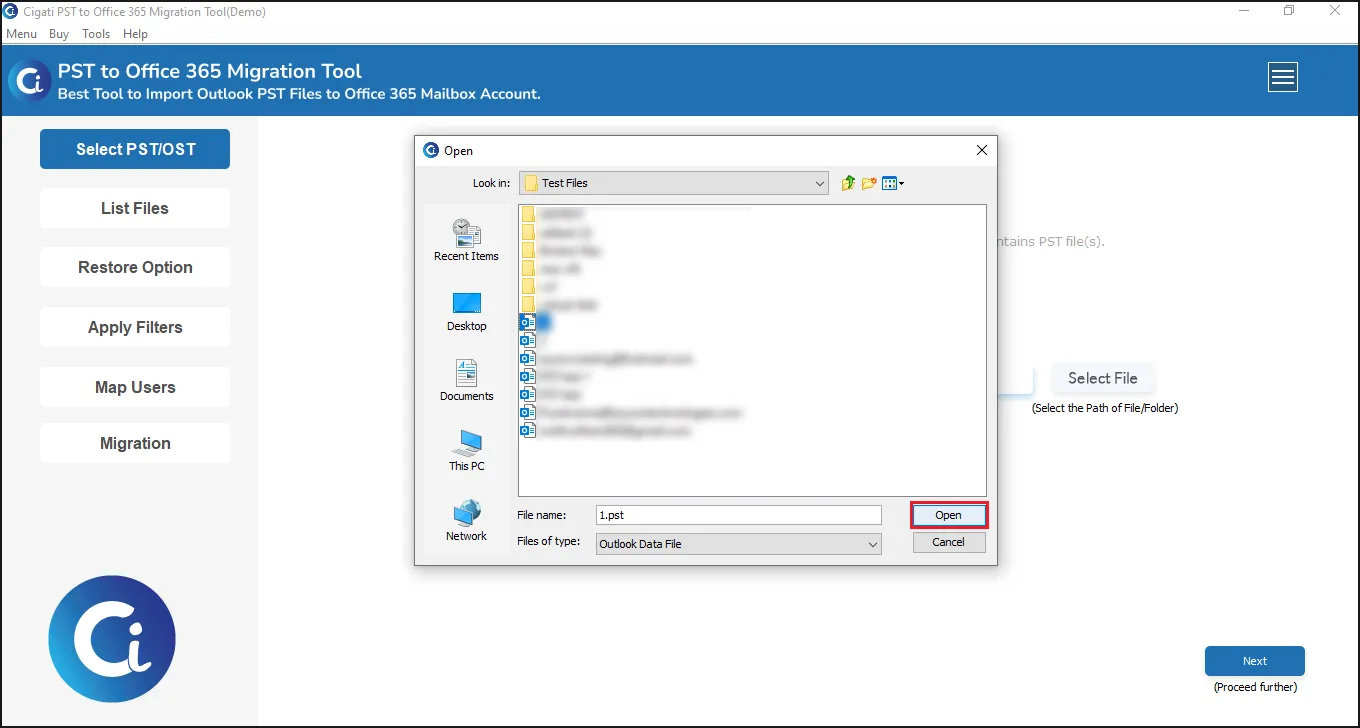Viewport: 1360px width, 728px height.
Task: Open the Buy menu
Action: pyautogui.click(x=59, y=34)
